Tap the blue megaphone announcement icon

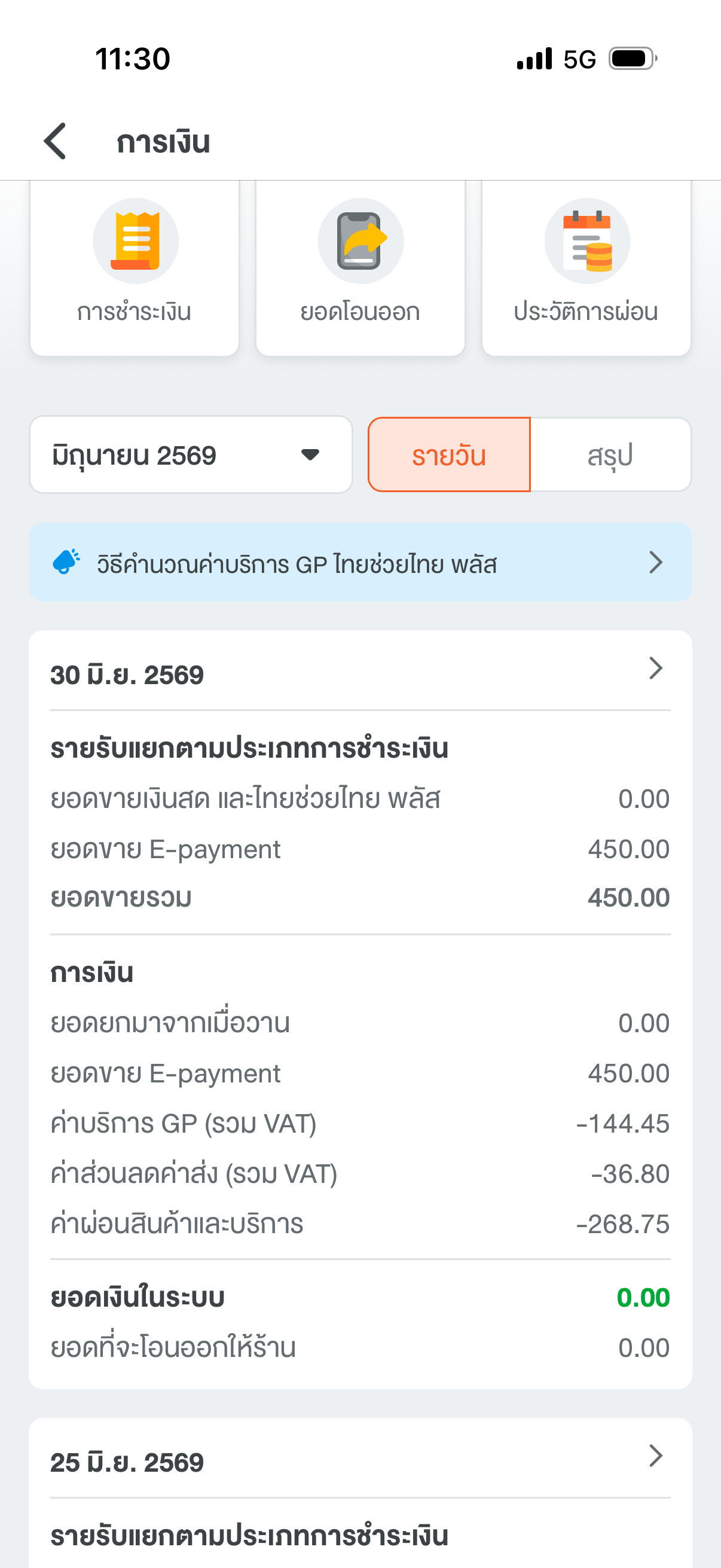[66, 562]
